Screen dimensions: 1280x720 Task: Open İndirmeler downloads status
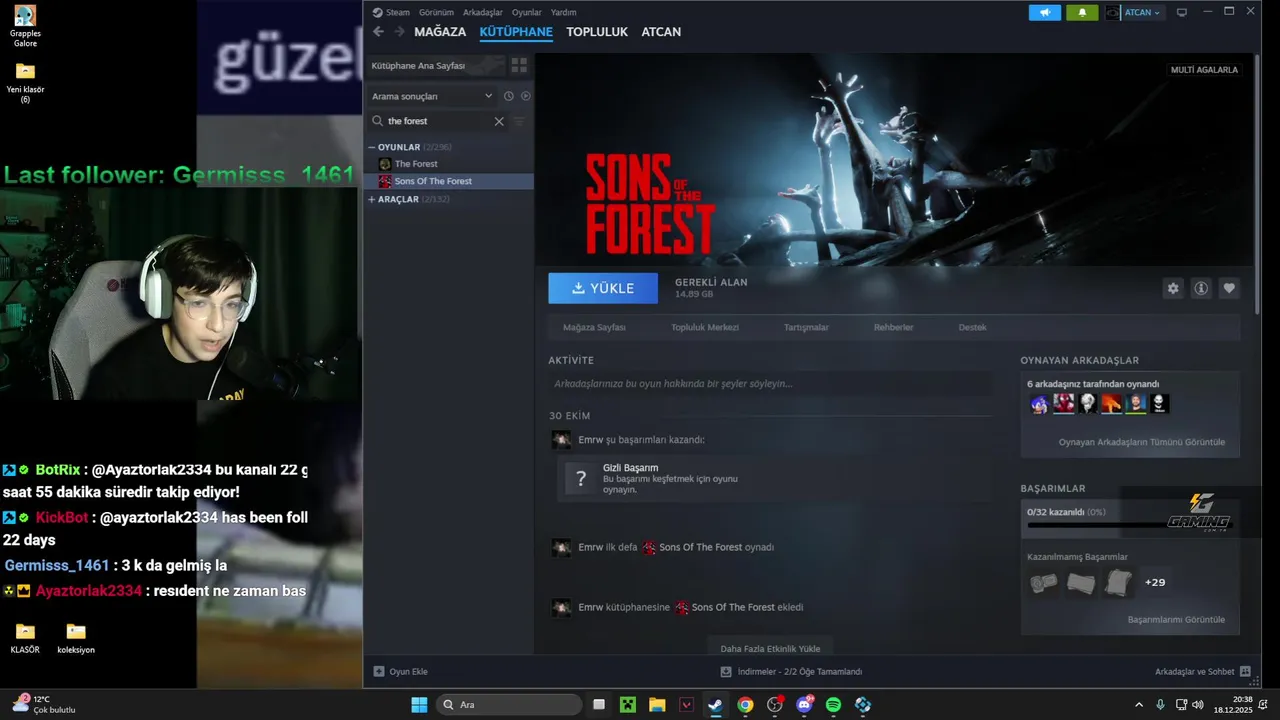click(x=791, y=672)
